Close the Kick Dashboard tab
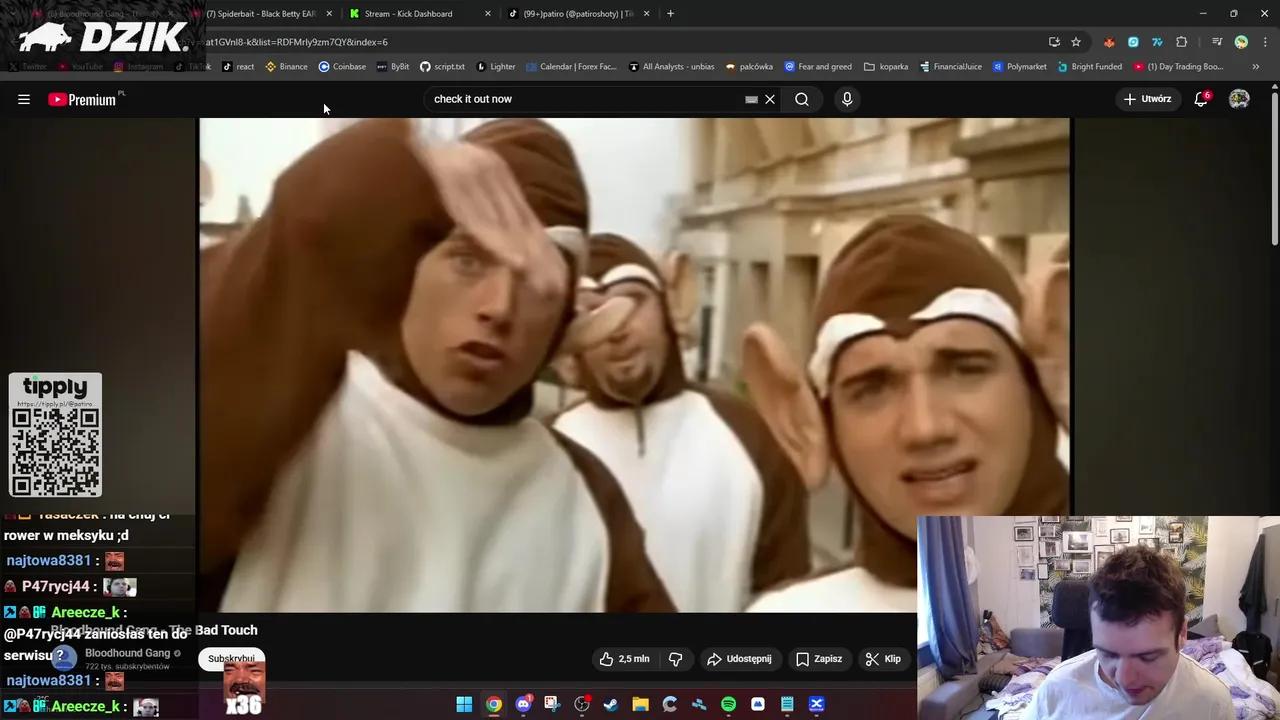 [488, 14]
